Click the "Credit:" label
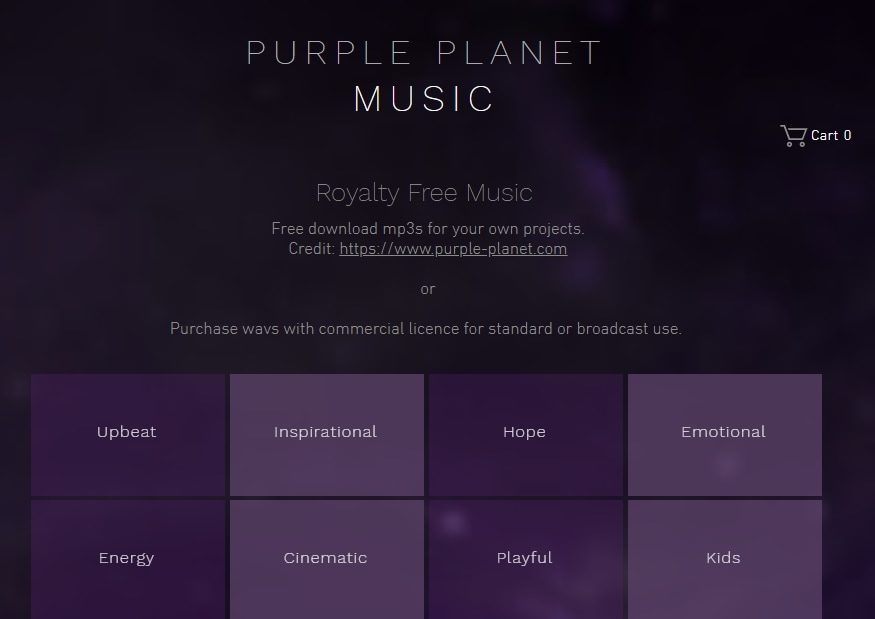 click(312, 249)
